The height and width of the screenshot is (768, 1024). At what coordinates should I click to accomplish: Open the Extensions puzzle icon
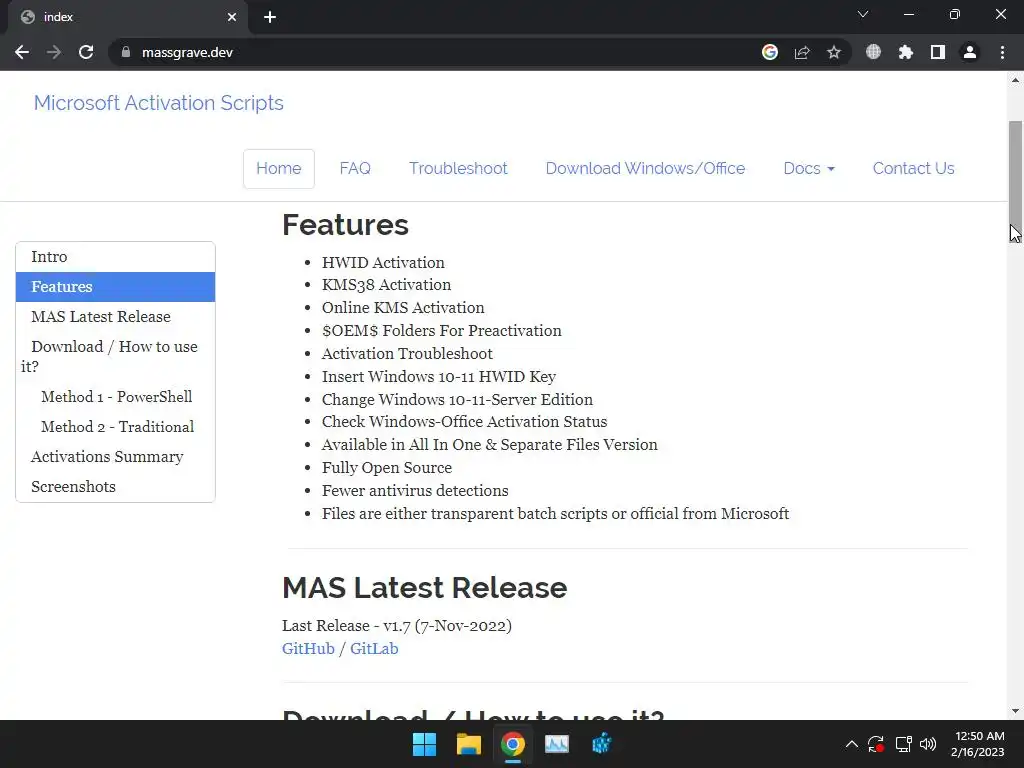click(906, 52)
